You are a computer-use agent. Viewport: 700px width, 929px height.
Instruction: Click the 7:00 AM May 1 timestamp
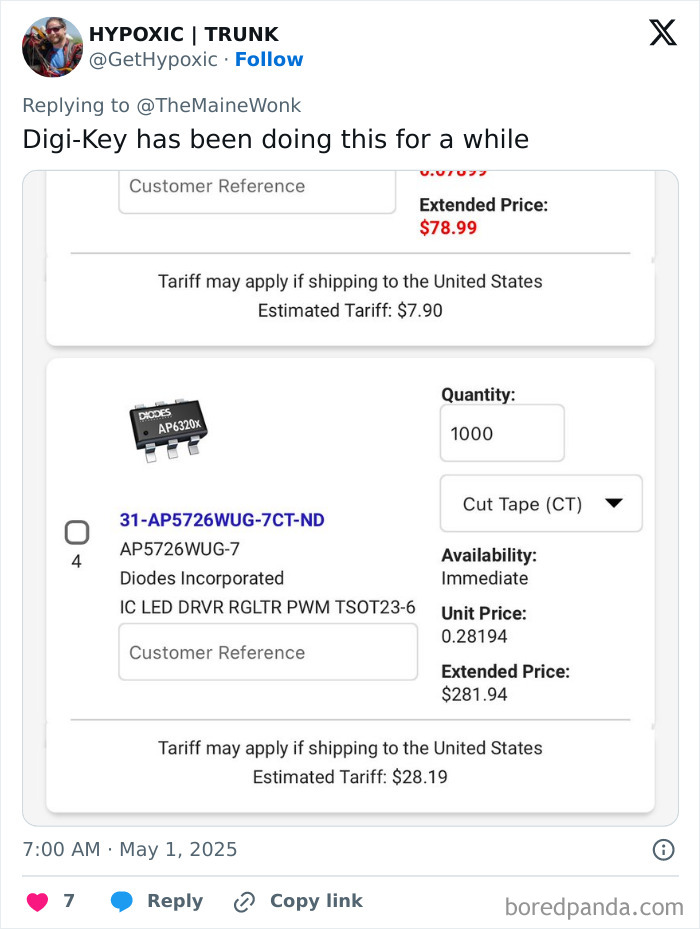click(130, 849)
